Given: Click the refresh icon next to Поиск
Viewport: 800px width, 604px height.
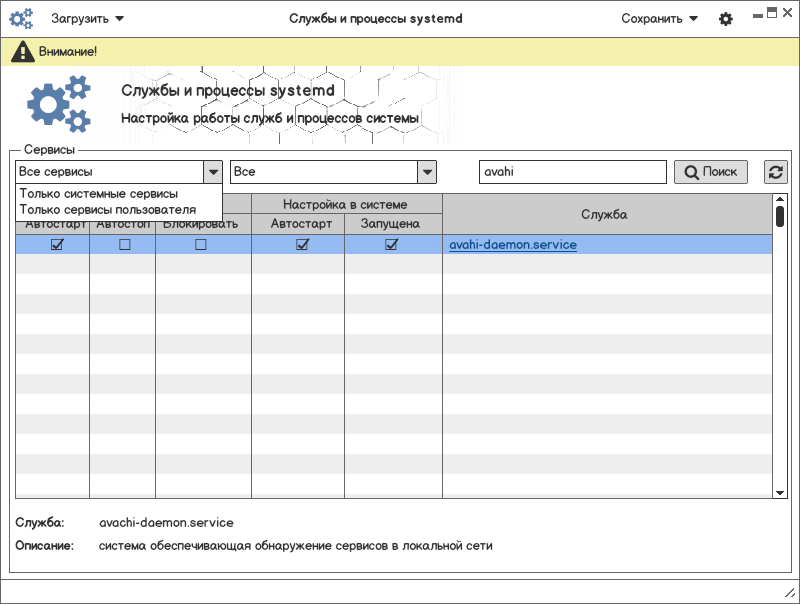Looking at the screenshot, I should (775, 172).
